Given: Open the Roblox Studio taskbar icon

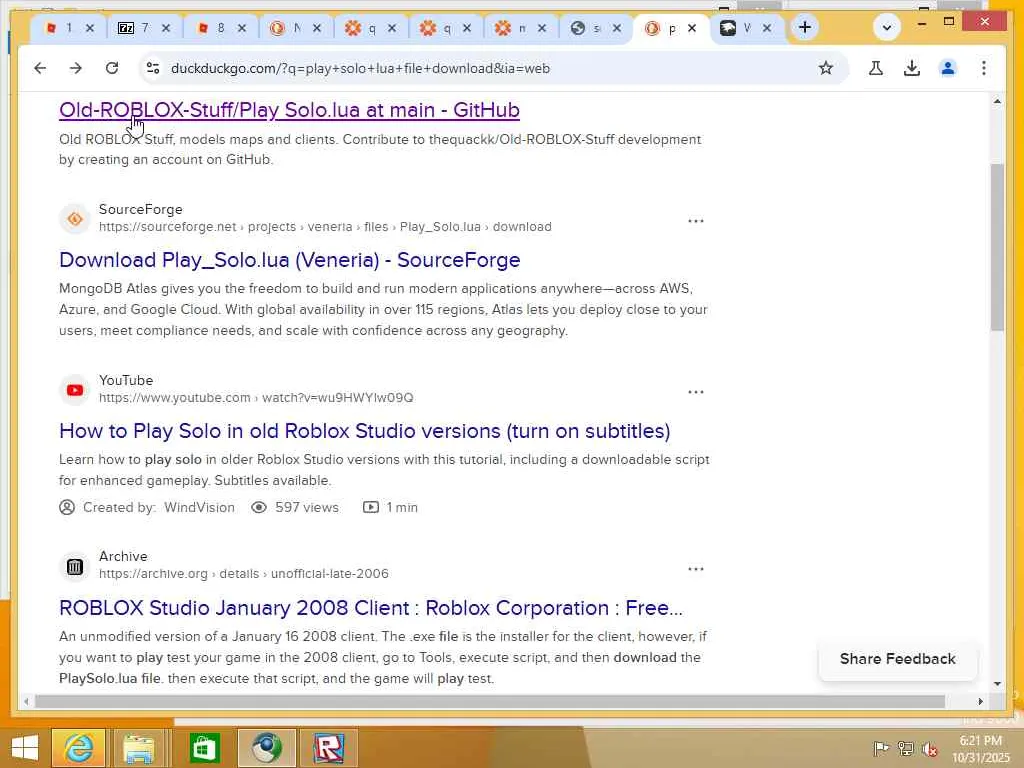Looking at the screenshot, I should pos(328,748).
